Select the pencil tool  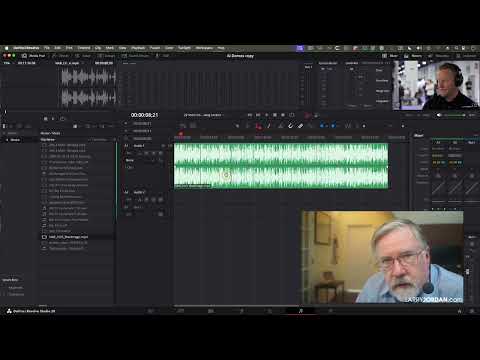tap(269, 126)
